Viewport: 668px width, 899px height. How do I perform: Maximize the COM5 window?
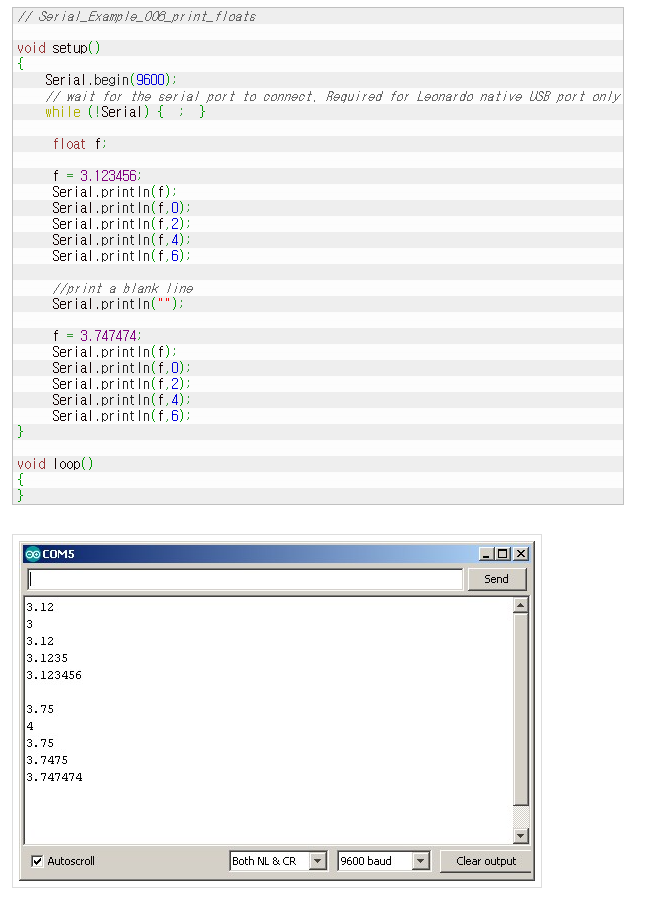(503, 554)
